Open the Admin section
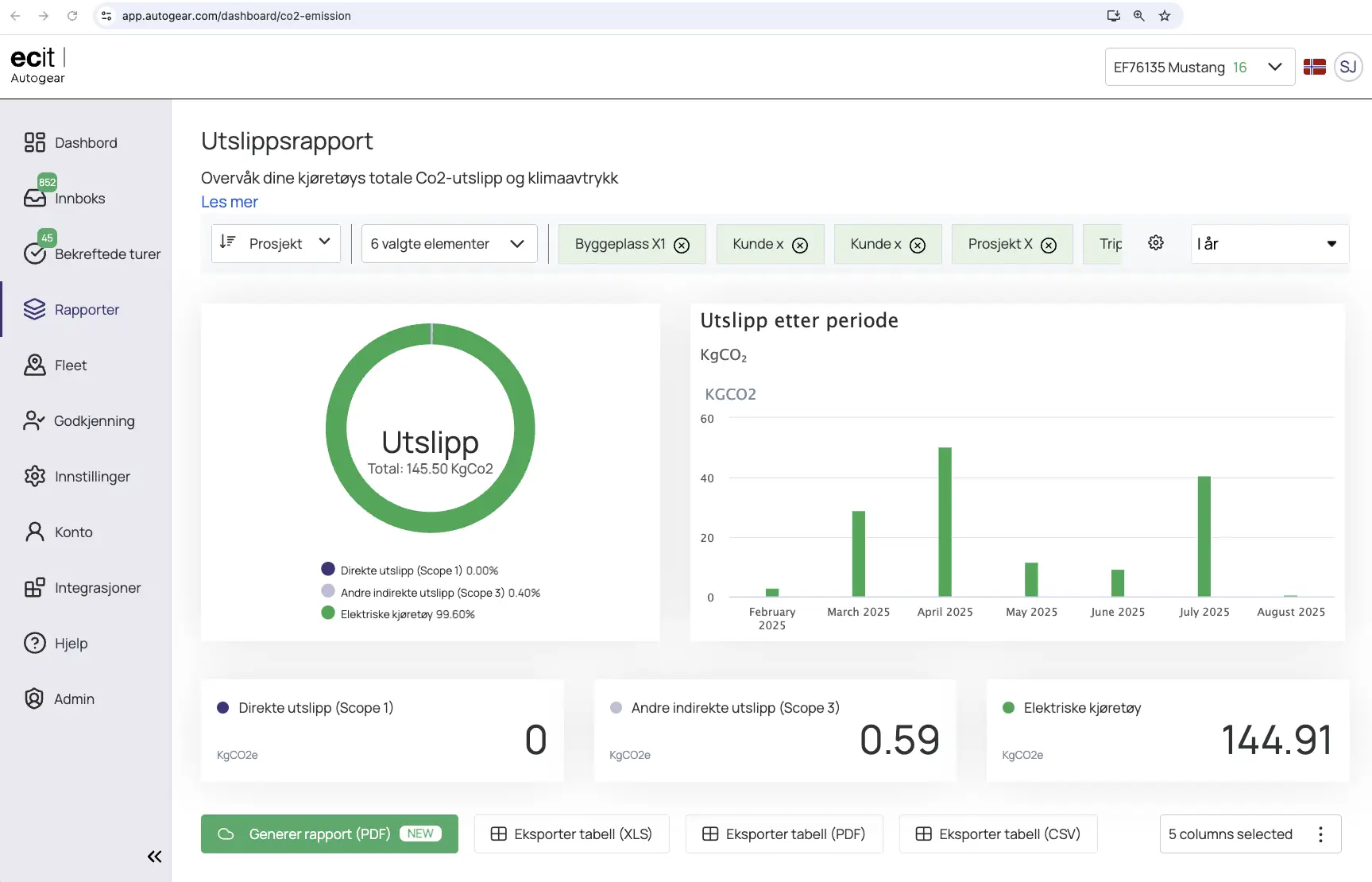The image size is (1372, 882). (x=35, y=698)
